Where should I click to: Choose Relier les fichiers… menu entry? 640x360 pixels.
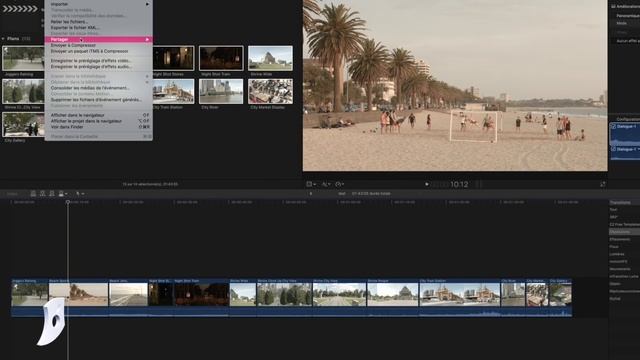(98, 22)
